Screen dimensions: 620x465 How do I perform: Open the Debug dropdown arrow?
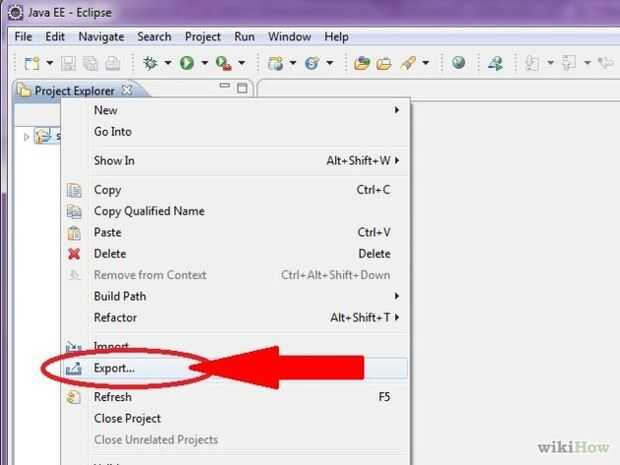[x=168, y=62]
